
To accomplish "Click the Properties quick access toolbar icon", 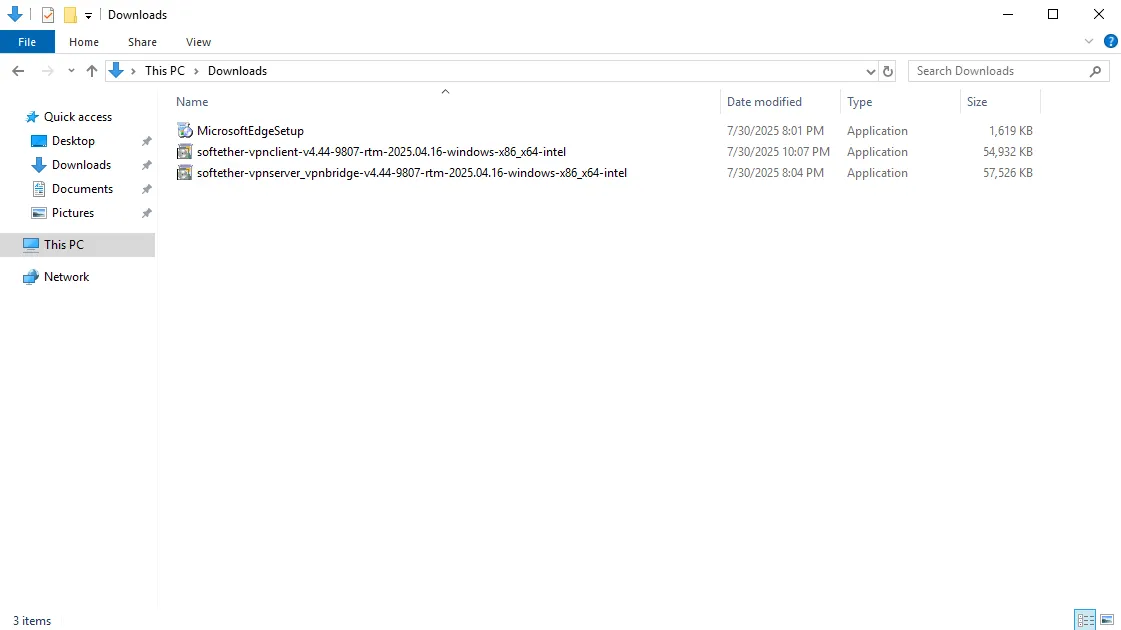I will click(x=47, y=15).
